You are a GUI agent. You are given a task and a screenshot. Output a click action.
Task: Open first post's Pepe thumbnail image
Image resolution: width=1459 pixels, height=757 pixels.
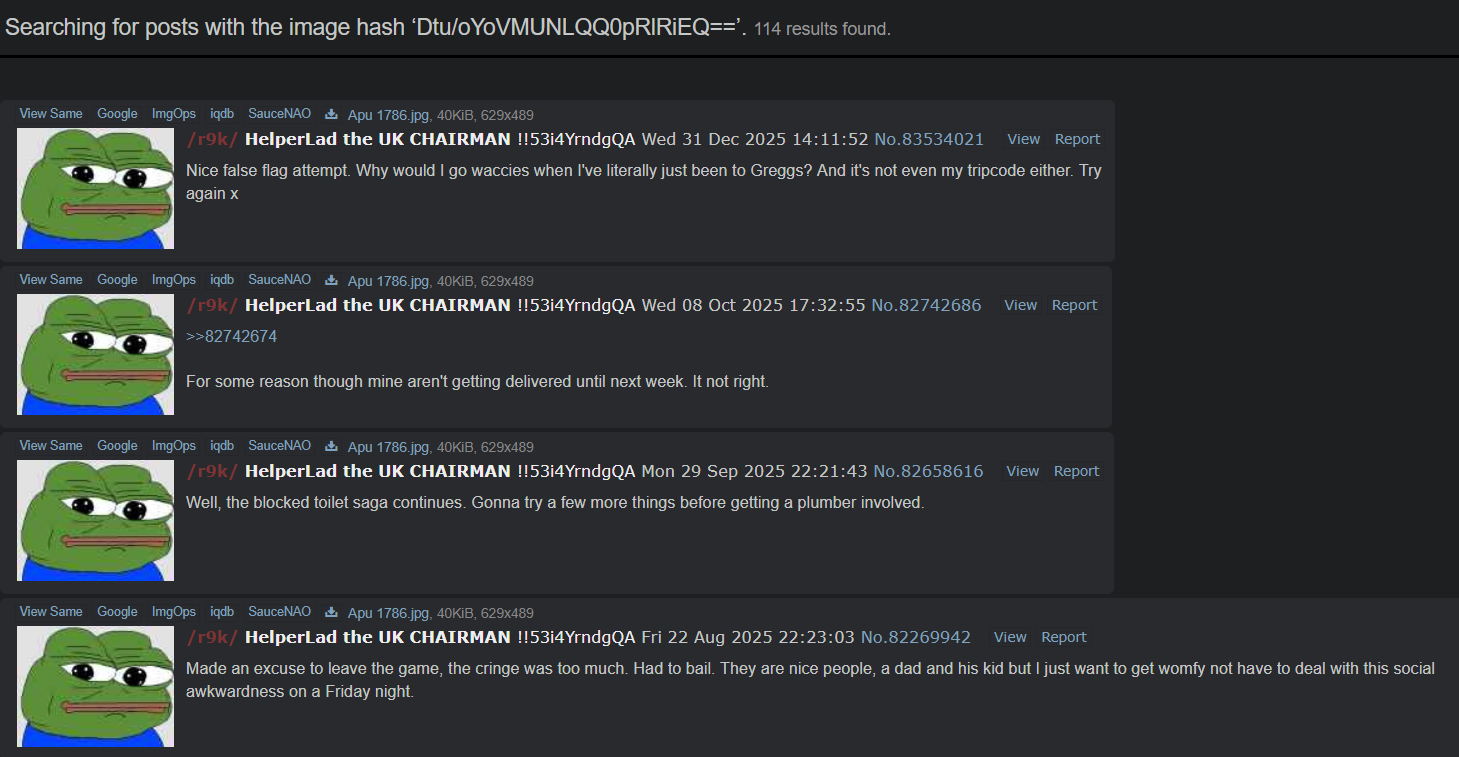click(96, 188)
